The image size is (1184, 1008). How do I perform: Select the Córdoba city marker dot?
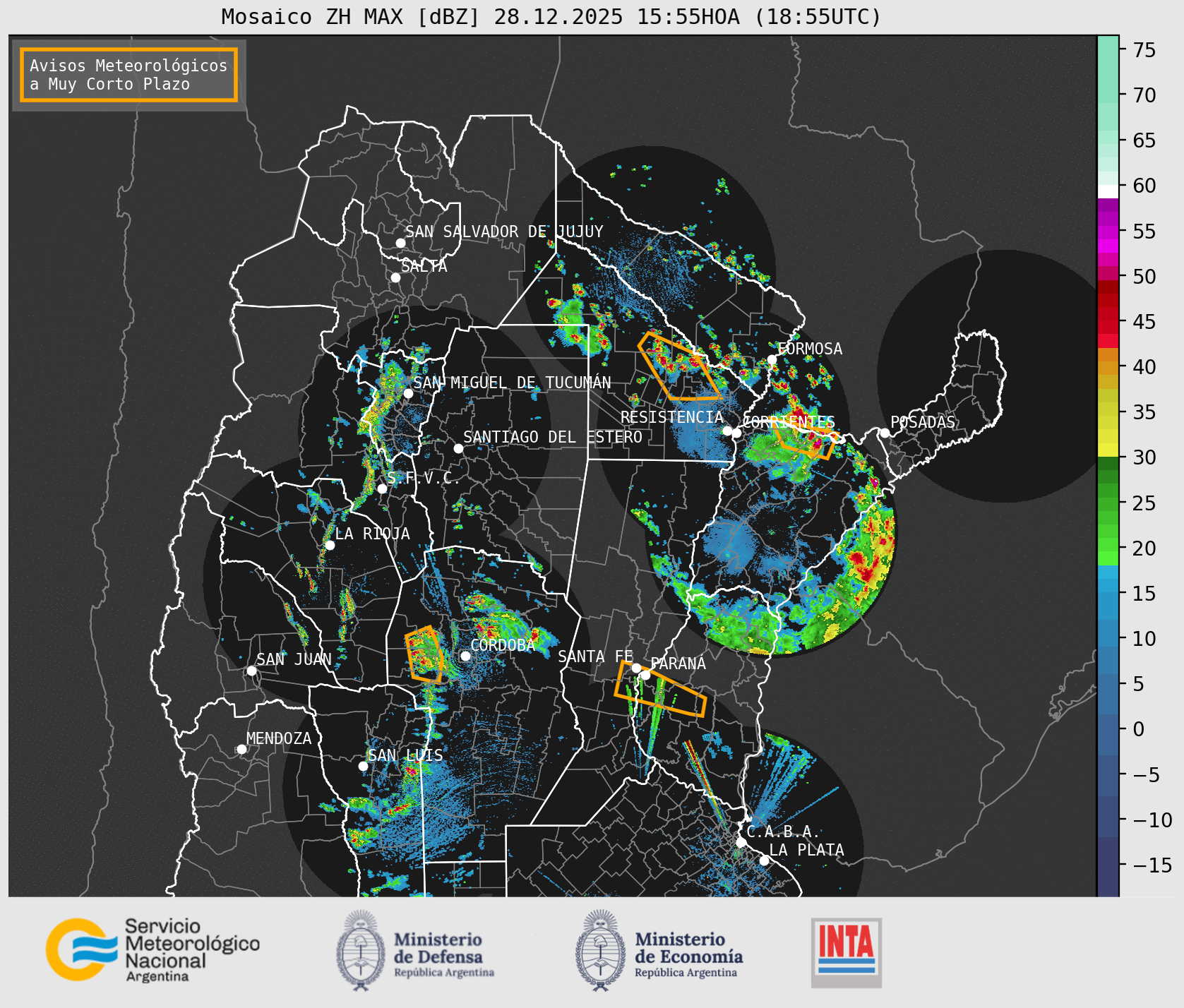pos(465,656)
